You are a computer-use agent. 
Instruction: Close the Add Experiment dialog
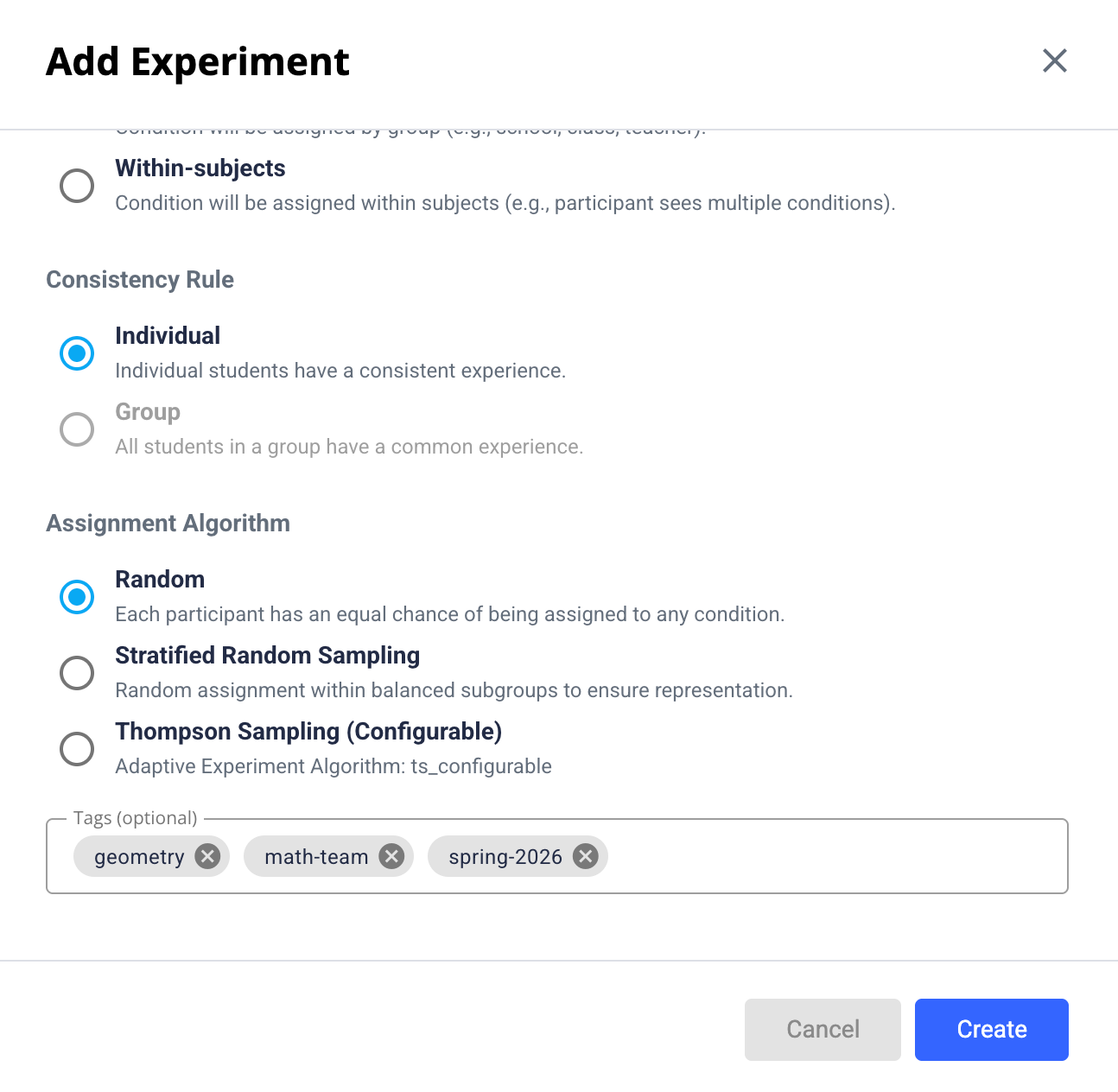pos(1054,60)
